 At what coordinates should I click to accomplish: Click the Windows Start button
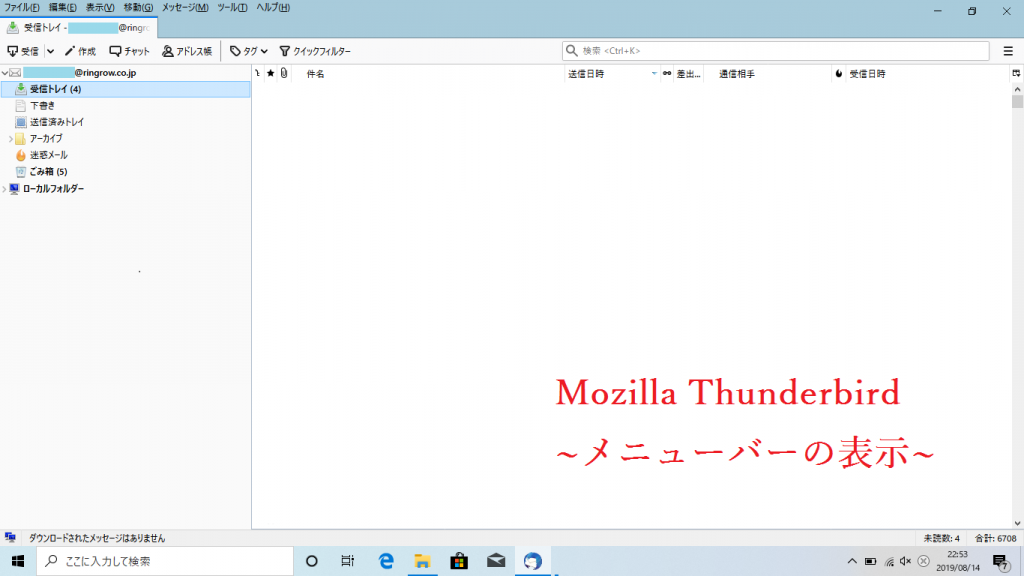tap(16, 560)
